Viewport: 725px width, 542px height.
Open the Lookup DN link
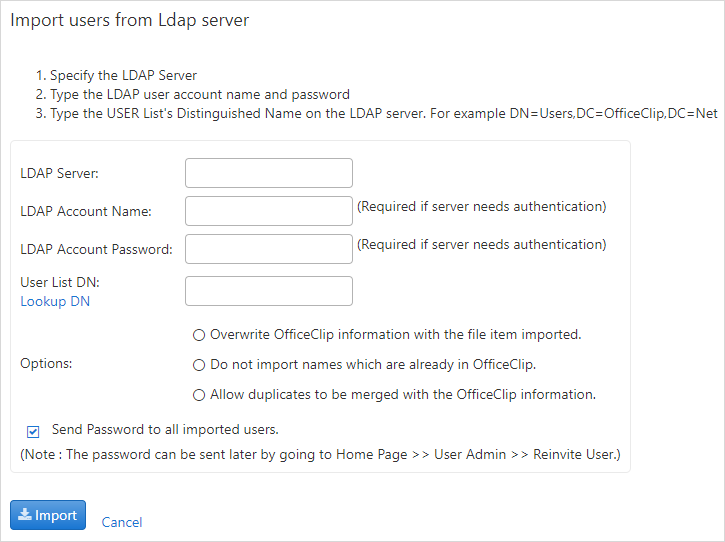point(55,302)
